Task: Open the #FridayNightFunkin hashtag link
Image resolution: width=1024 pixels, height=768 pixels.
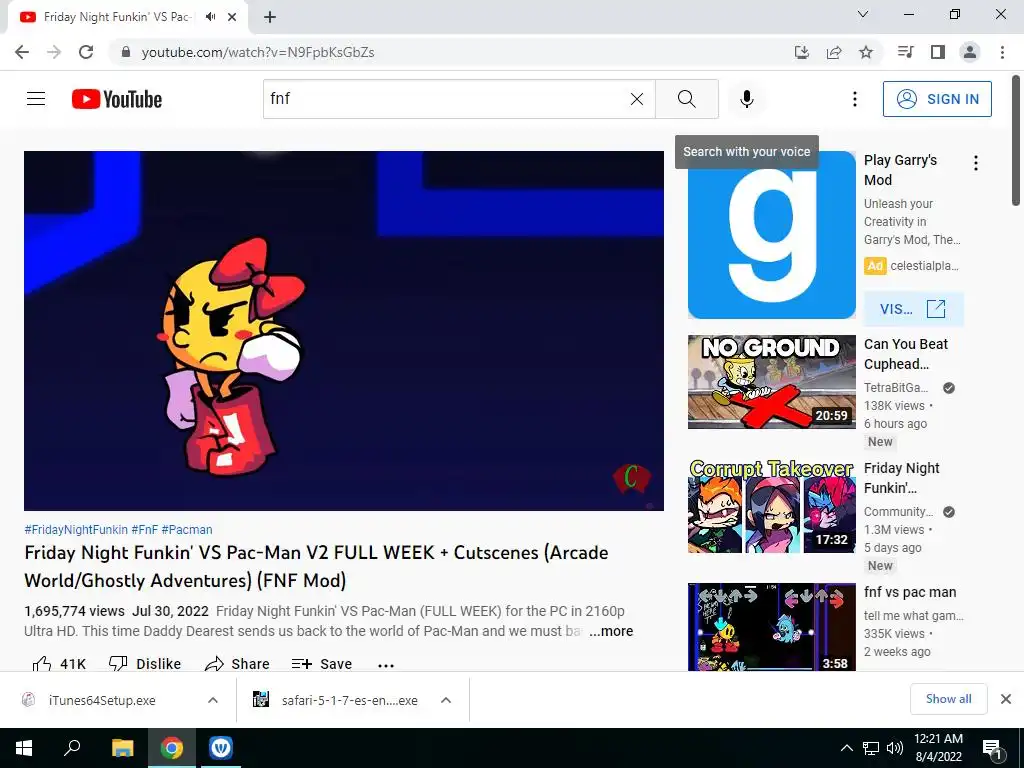Action: (x=76, y=530)
